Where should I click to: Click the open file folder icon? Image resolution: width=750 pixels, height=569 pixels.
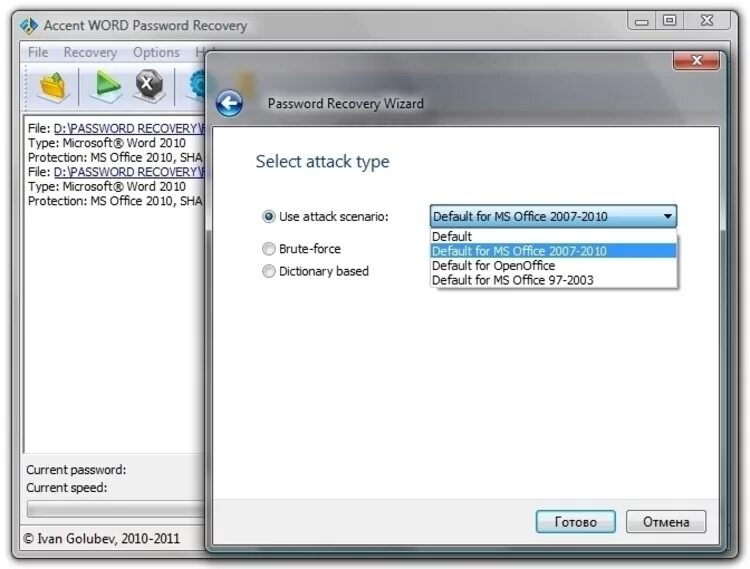point(53,87)
